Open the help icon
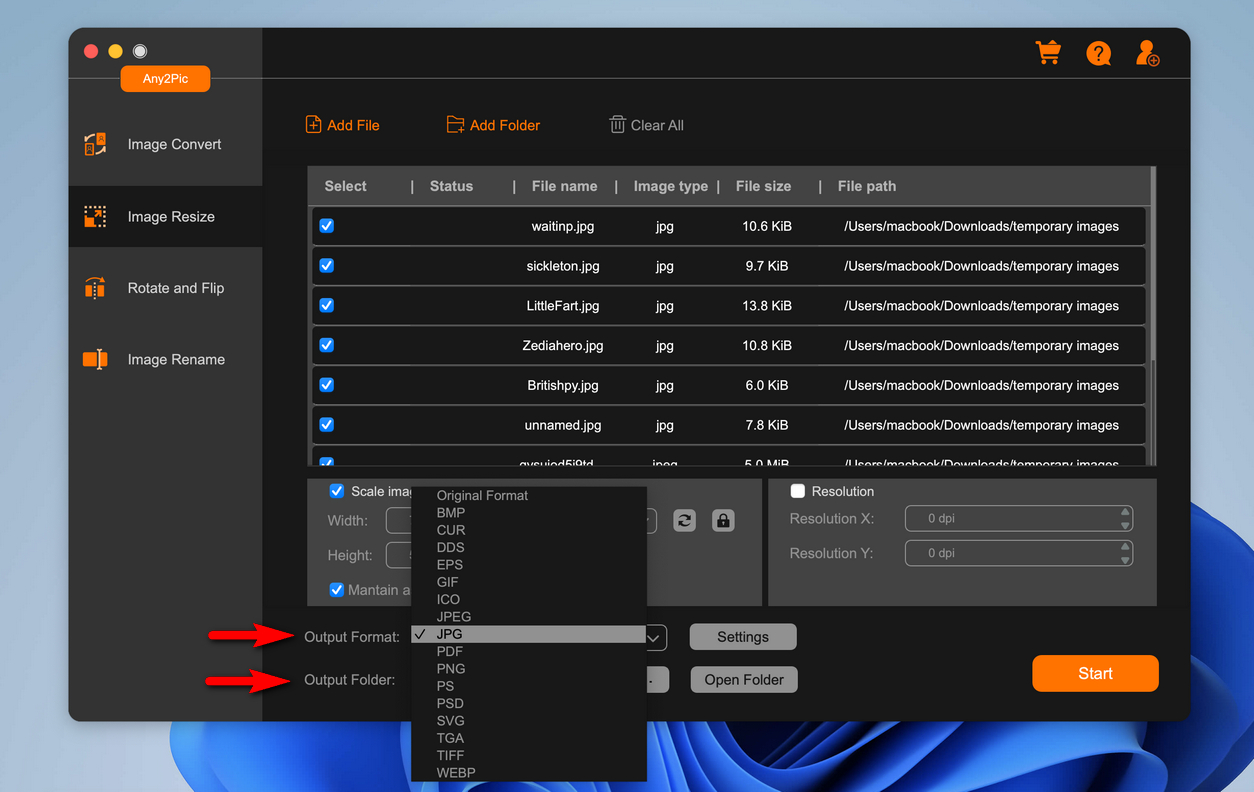Viewport: 1254px width, 792px height. click(1099, 53)
